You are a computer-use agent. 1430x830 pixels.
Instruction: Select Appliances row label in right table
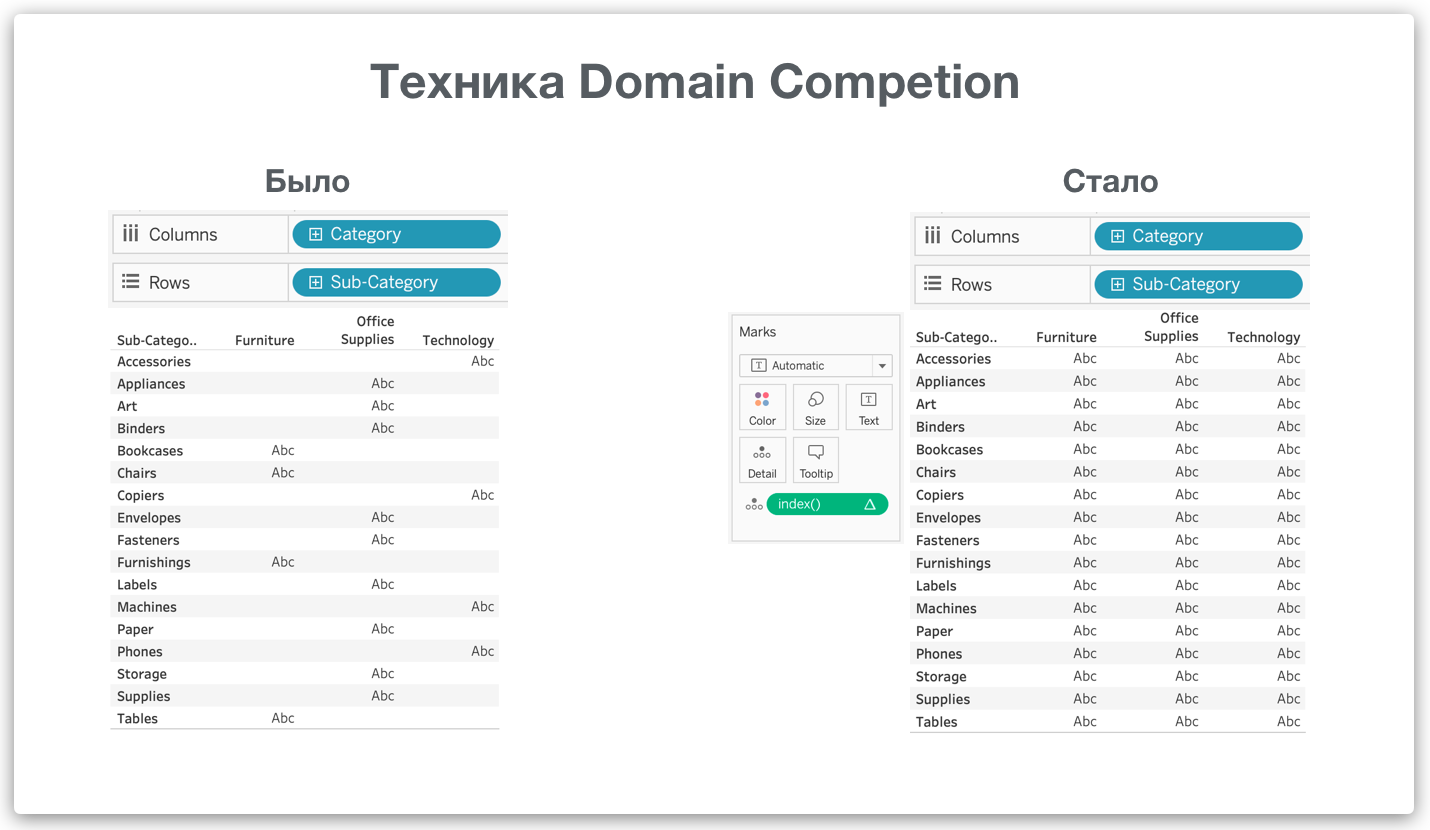pyautogui.click(x=951, y=381)
